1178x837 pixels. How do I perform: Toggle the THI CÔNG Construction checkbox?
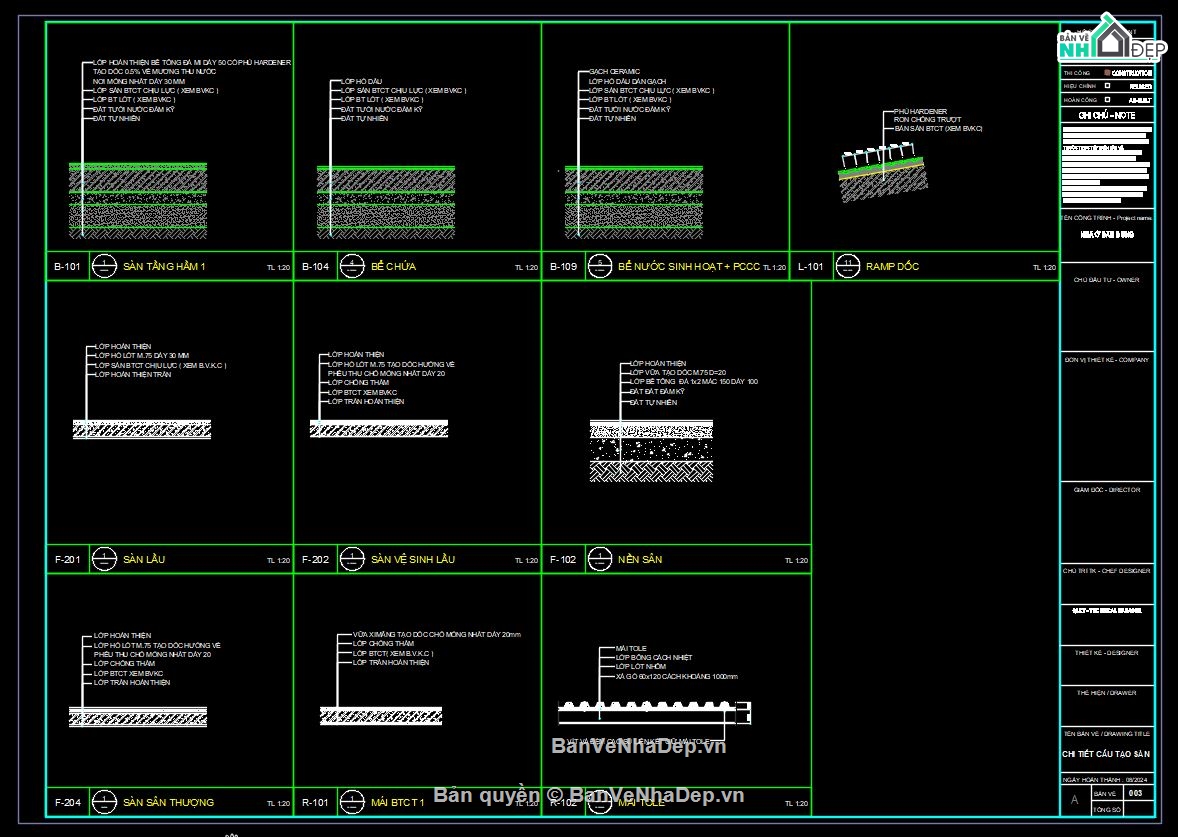click(1107, 73)
